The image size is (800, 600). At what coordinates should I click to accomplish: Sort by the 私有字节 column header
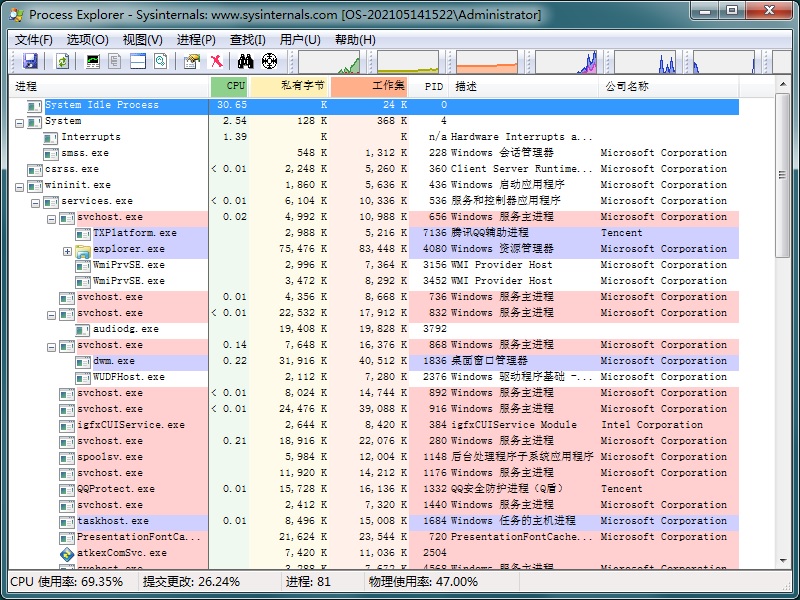coord(289,86)
